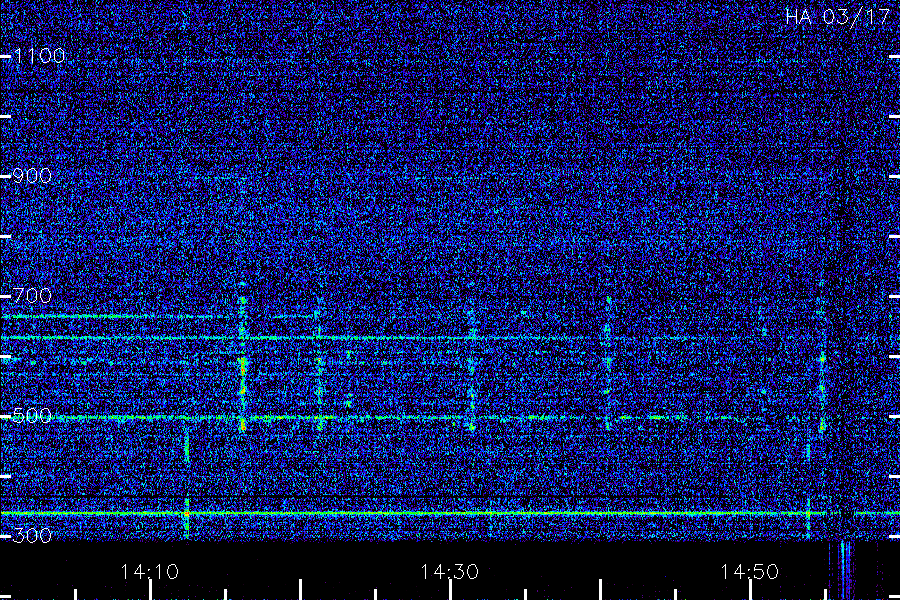Click the 14:30 time axis label
The height and width of the screenshot is (600, 900).
(x=449, y=572)
